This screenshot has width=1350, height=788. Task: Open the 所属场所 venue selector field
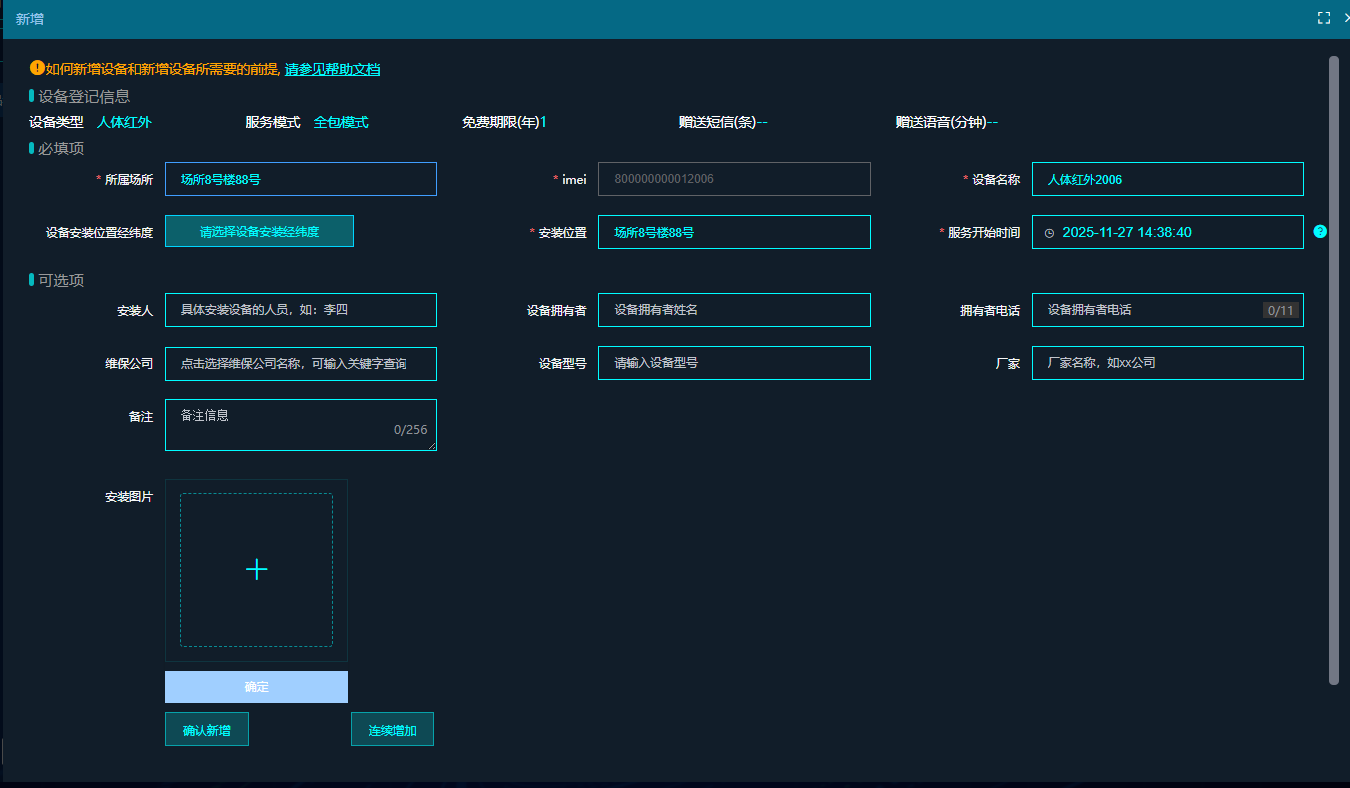point(301,178)
